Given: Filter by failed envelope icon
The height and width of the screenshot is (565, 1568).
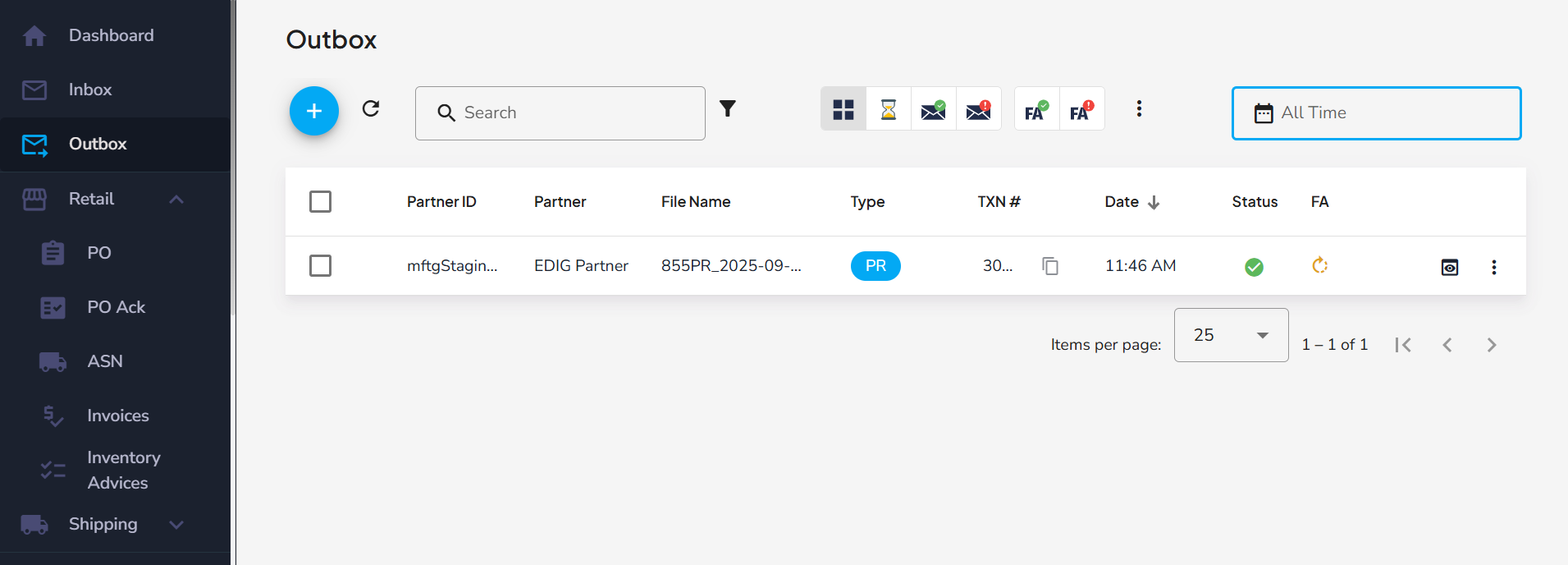Looking at the screenshot, I should point(978,109).
